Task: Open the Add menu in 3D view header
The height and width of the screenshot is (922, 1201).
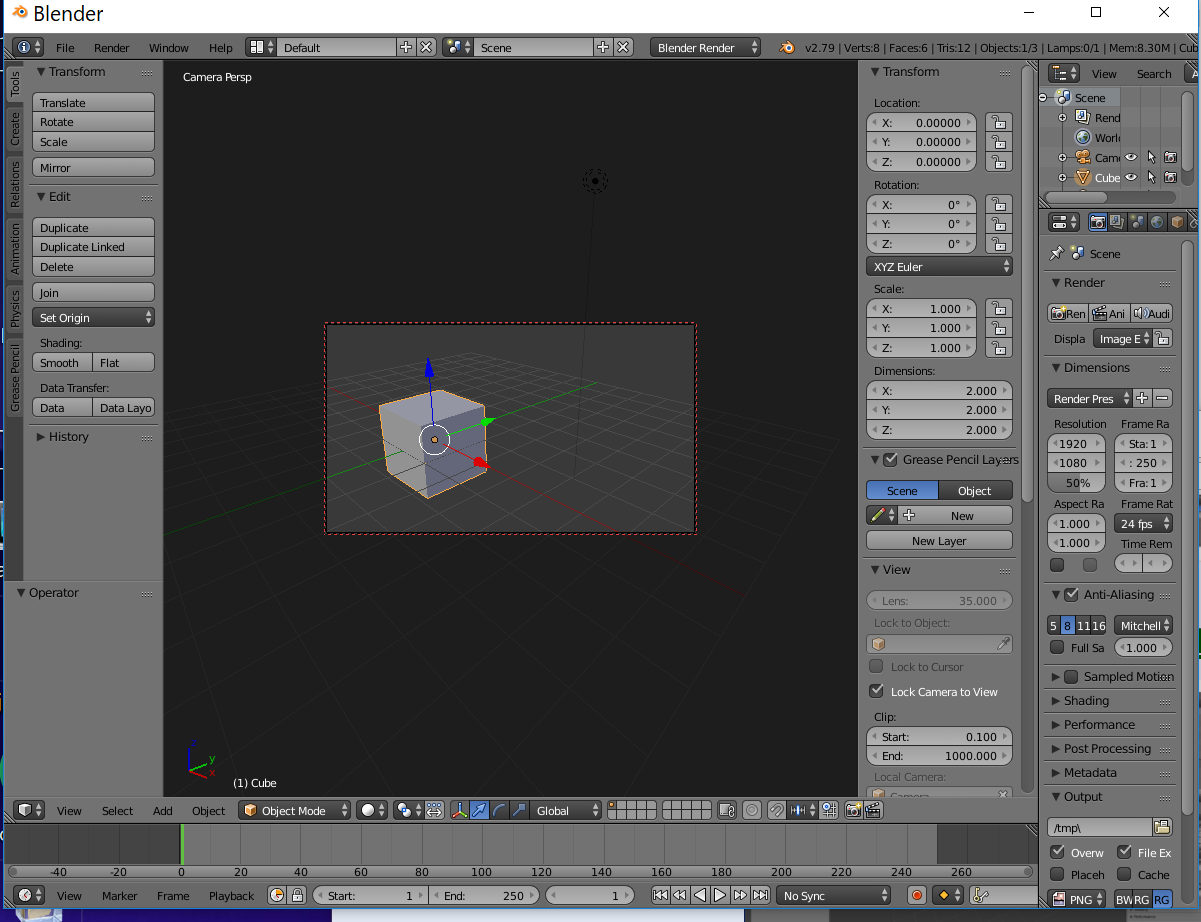Action: pos(163,811)
